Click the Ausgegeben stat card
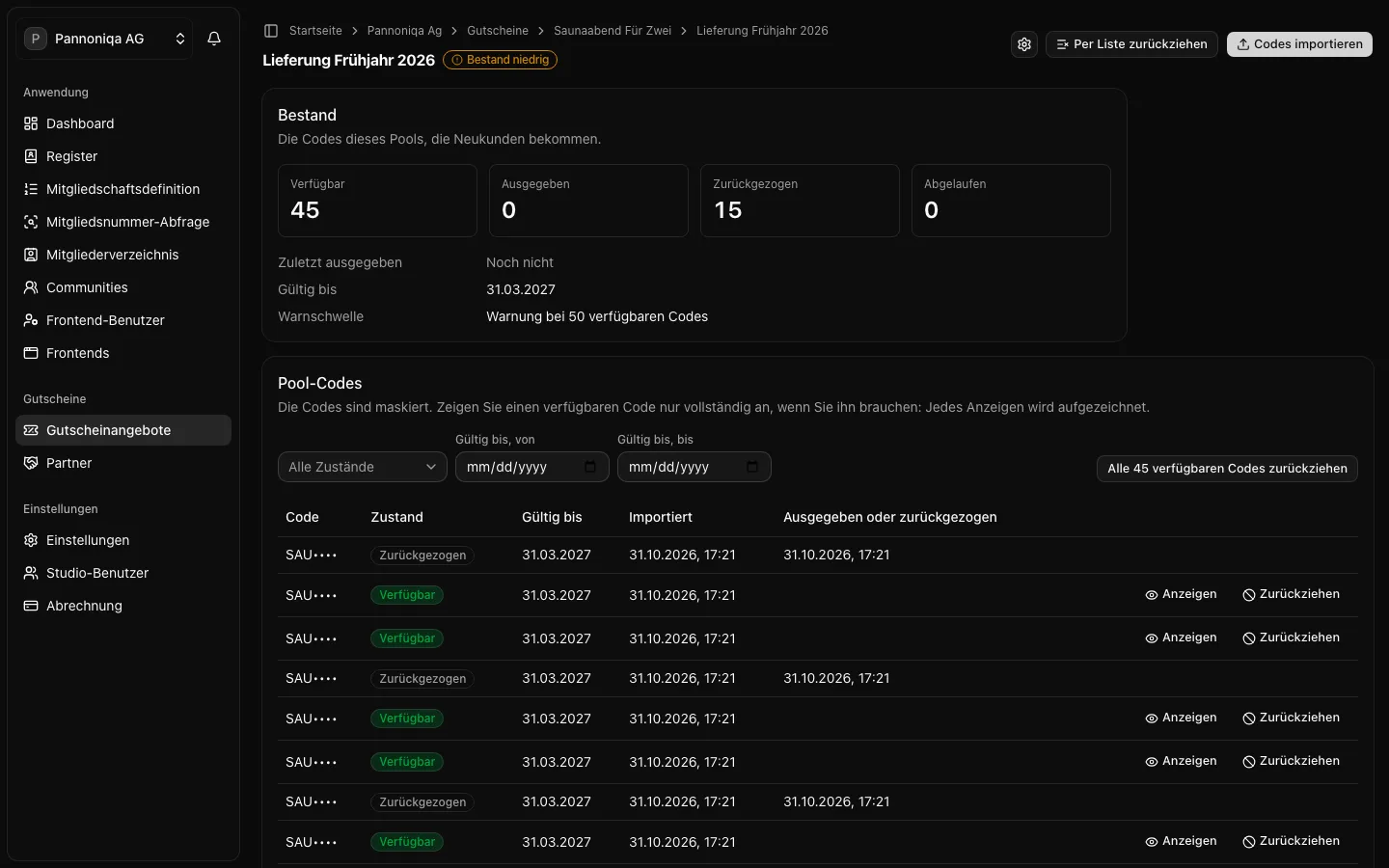Viewport: 1389px width, 868px height. click(x=588, y=201)
